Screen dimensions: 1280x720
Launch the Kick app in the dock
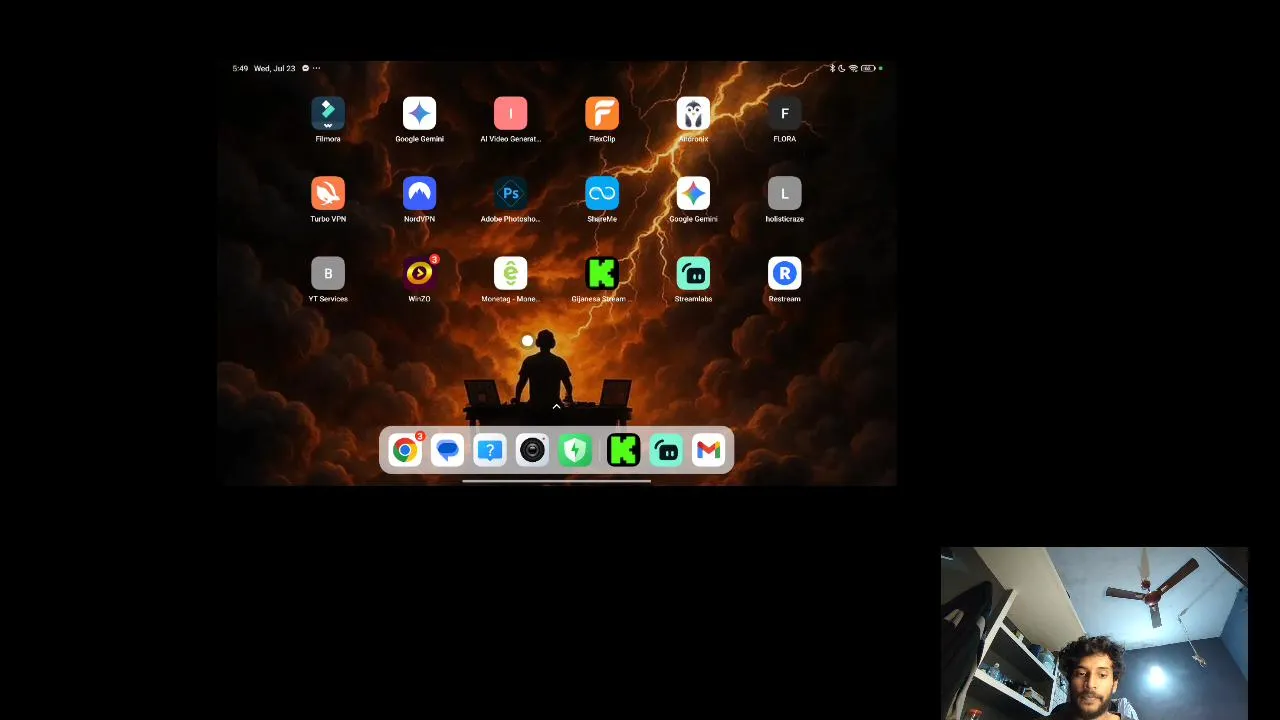click(623, 450)
